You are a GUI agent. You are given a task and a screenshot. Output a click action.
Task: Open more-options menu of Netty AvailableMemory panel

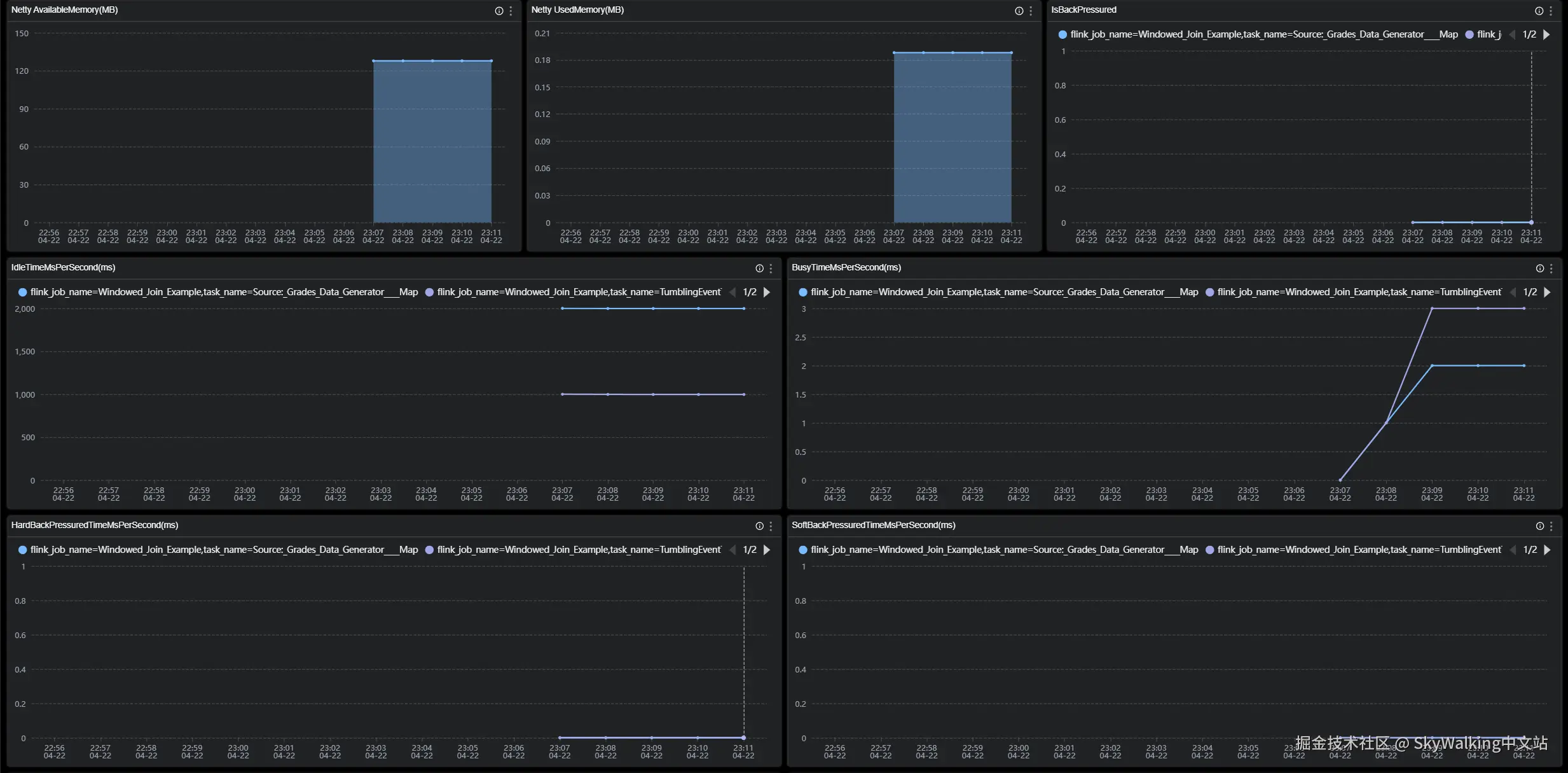(x=511, y=11)
